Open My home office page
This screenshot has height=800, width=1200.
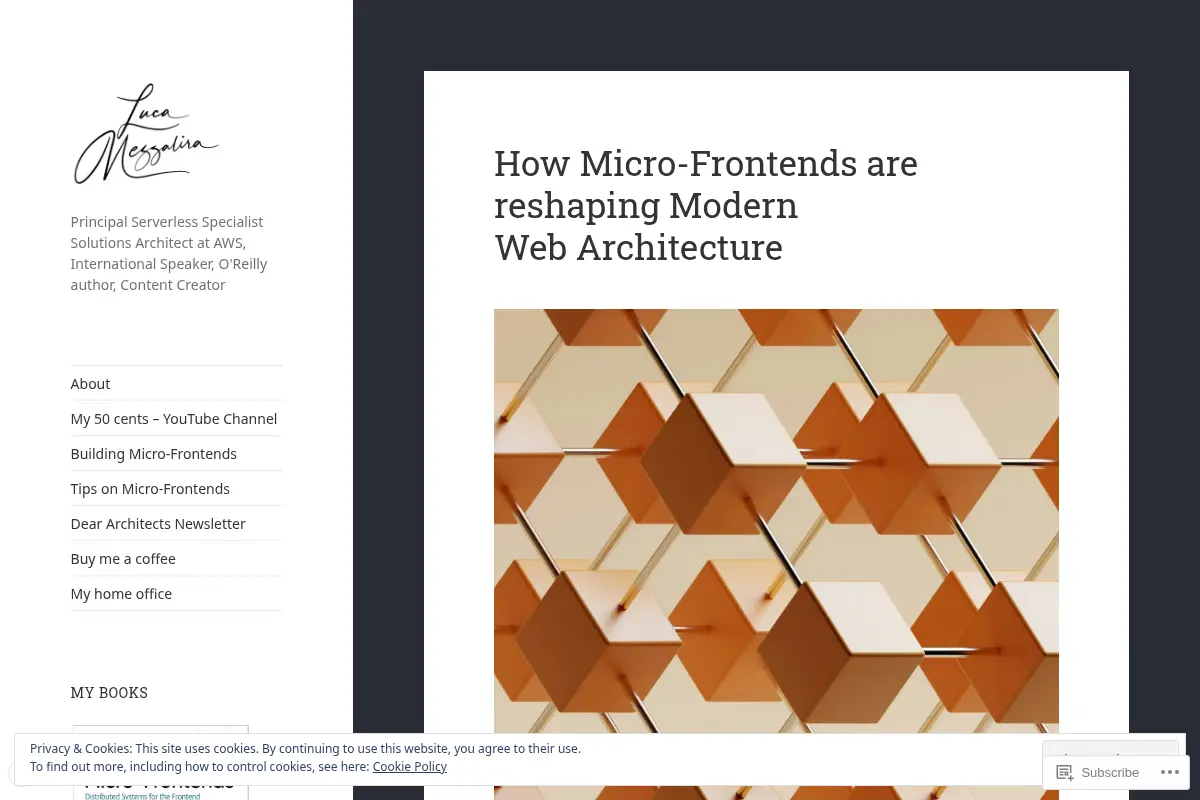(x=121, y=594)
